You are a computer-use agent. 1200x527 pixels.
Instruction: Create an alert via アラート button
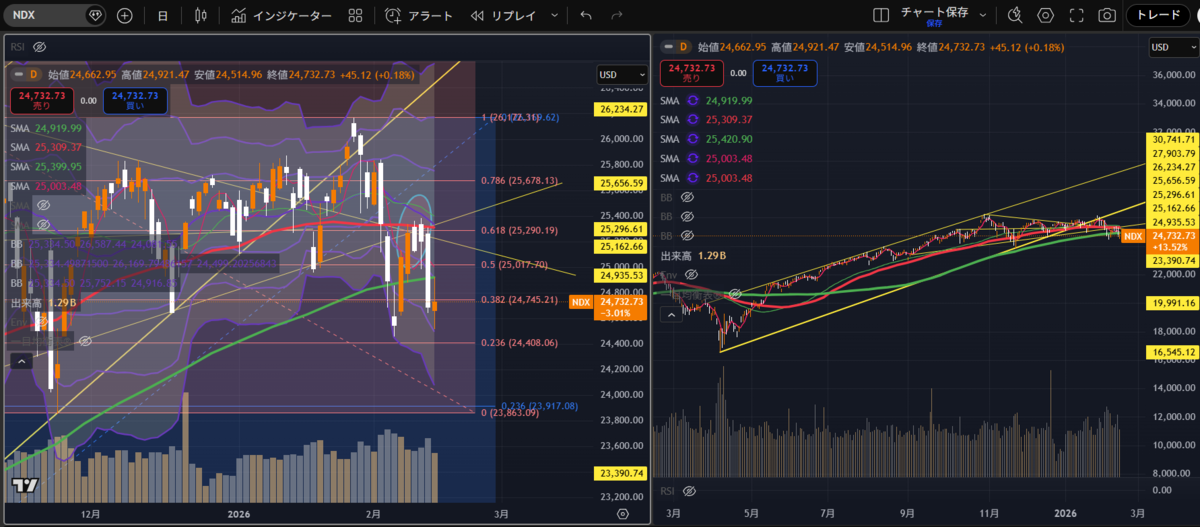click(421, 16)
